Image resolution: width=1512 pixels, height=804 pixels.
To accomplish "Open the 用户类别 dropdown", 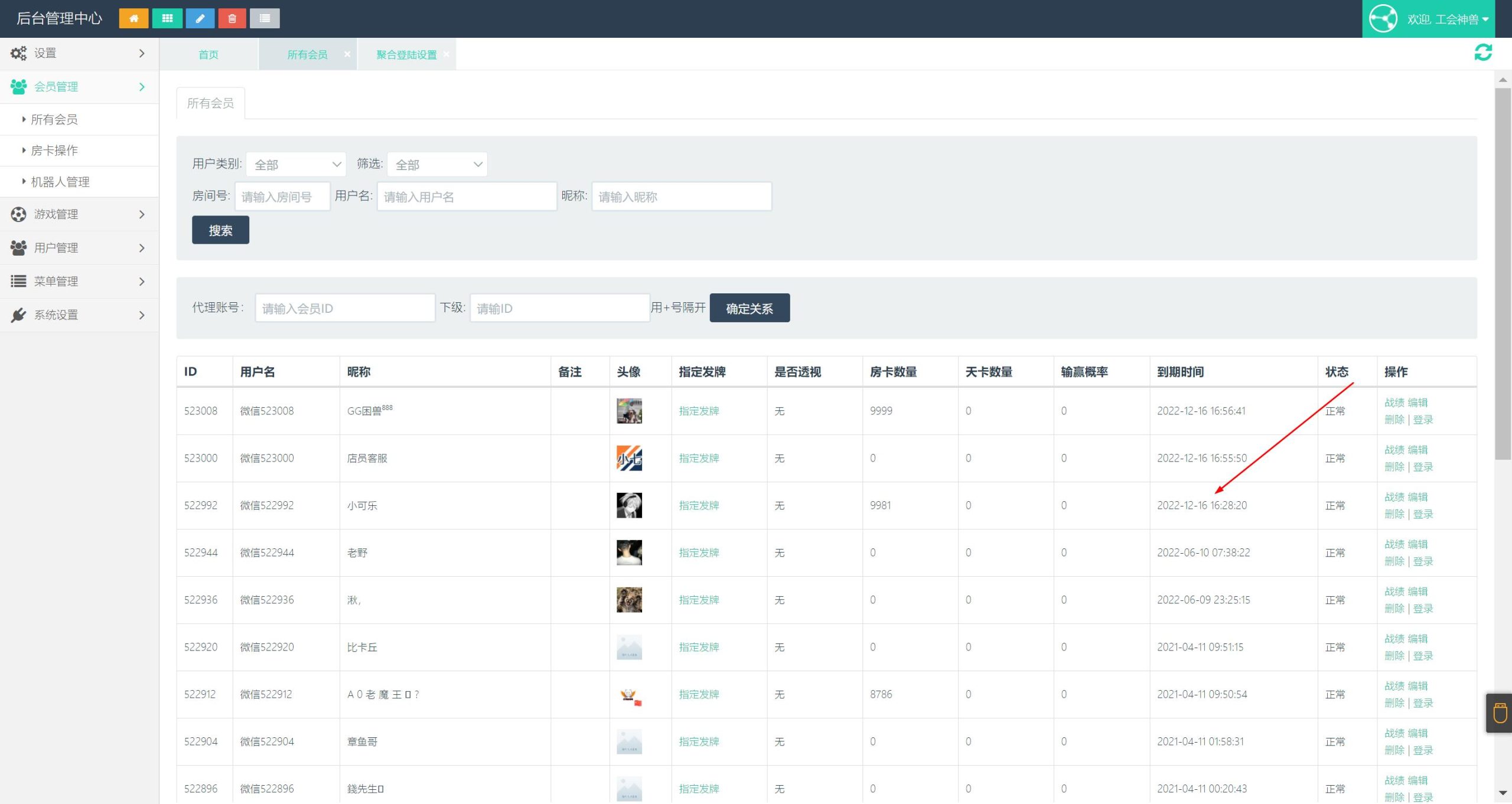I will click(296, 165).
